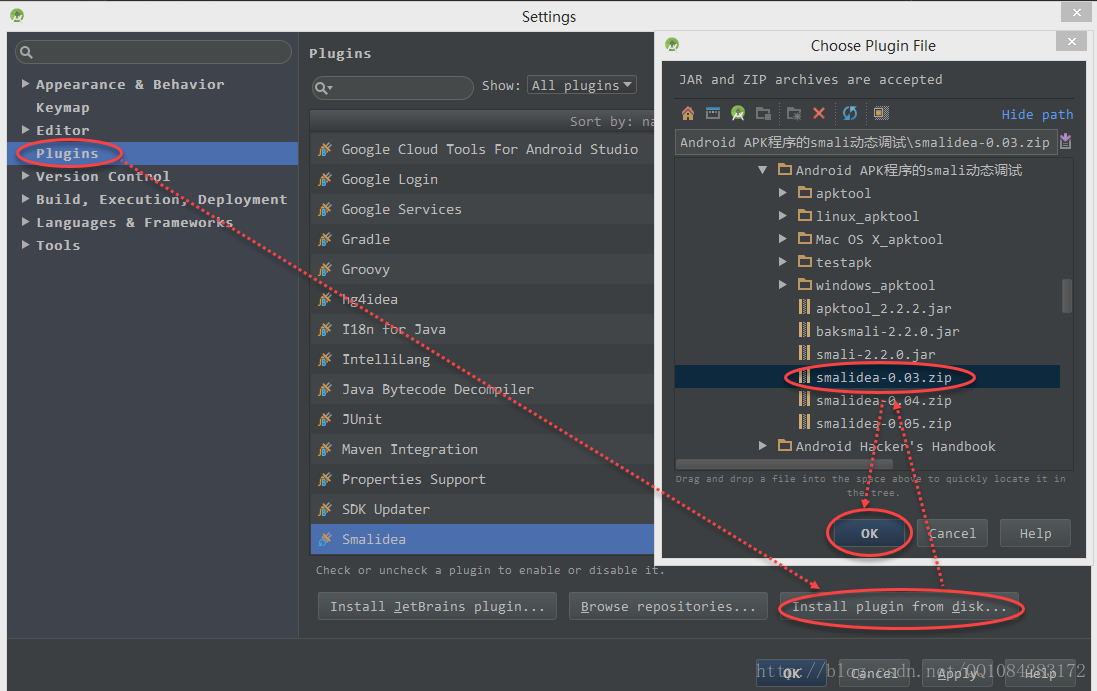Click the plugins search input field
The width and height of the screenshot is (1097, 691).
(392, 87)
